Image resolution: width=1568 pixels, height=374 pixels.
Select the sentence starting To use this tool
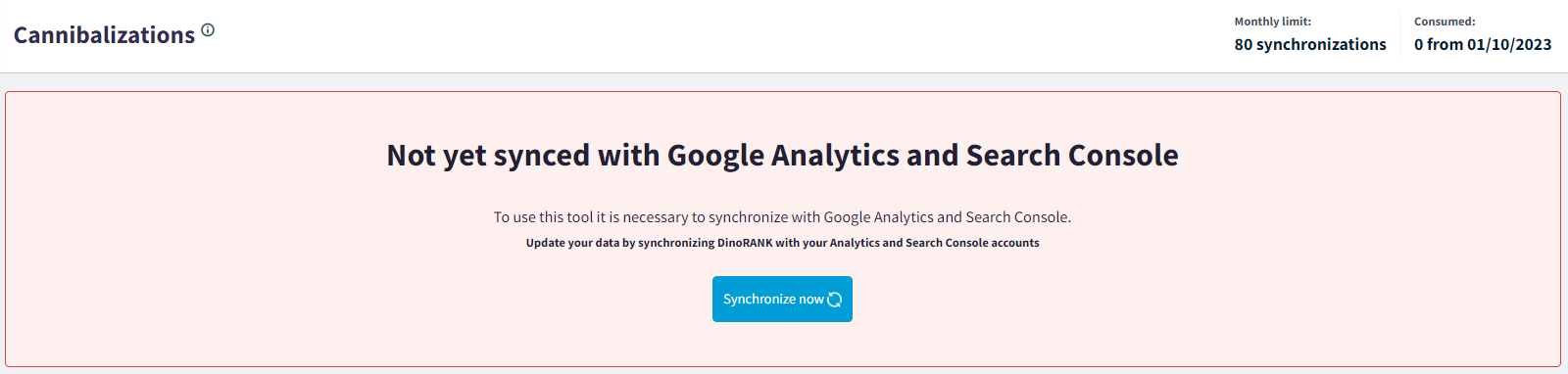[x=782, y=217]
